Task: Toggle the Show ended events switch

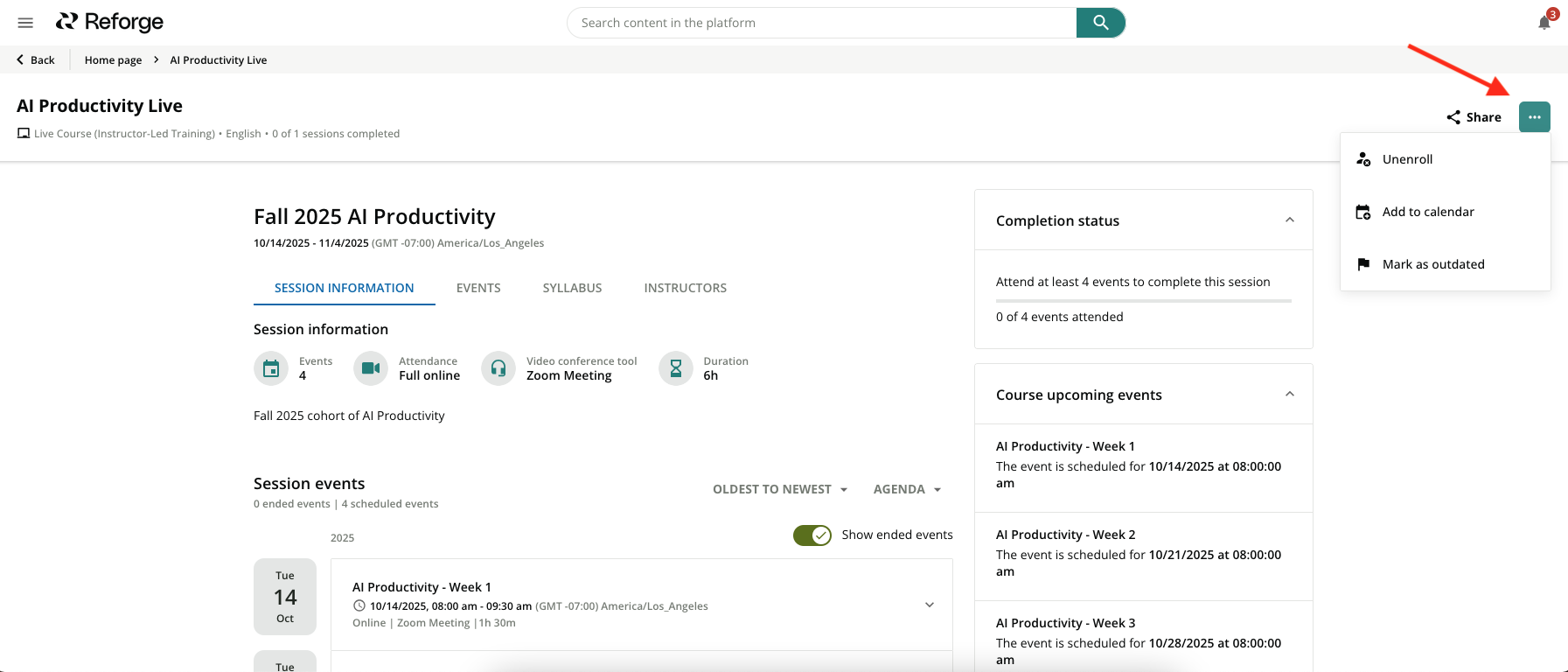Action: point(812,535)
